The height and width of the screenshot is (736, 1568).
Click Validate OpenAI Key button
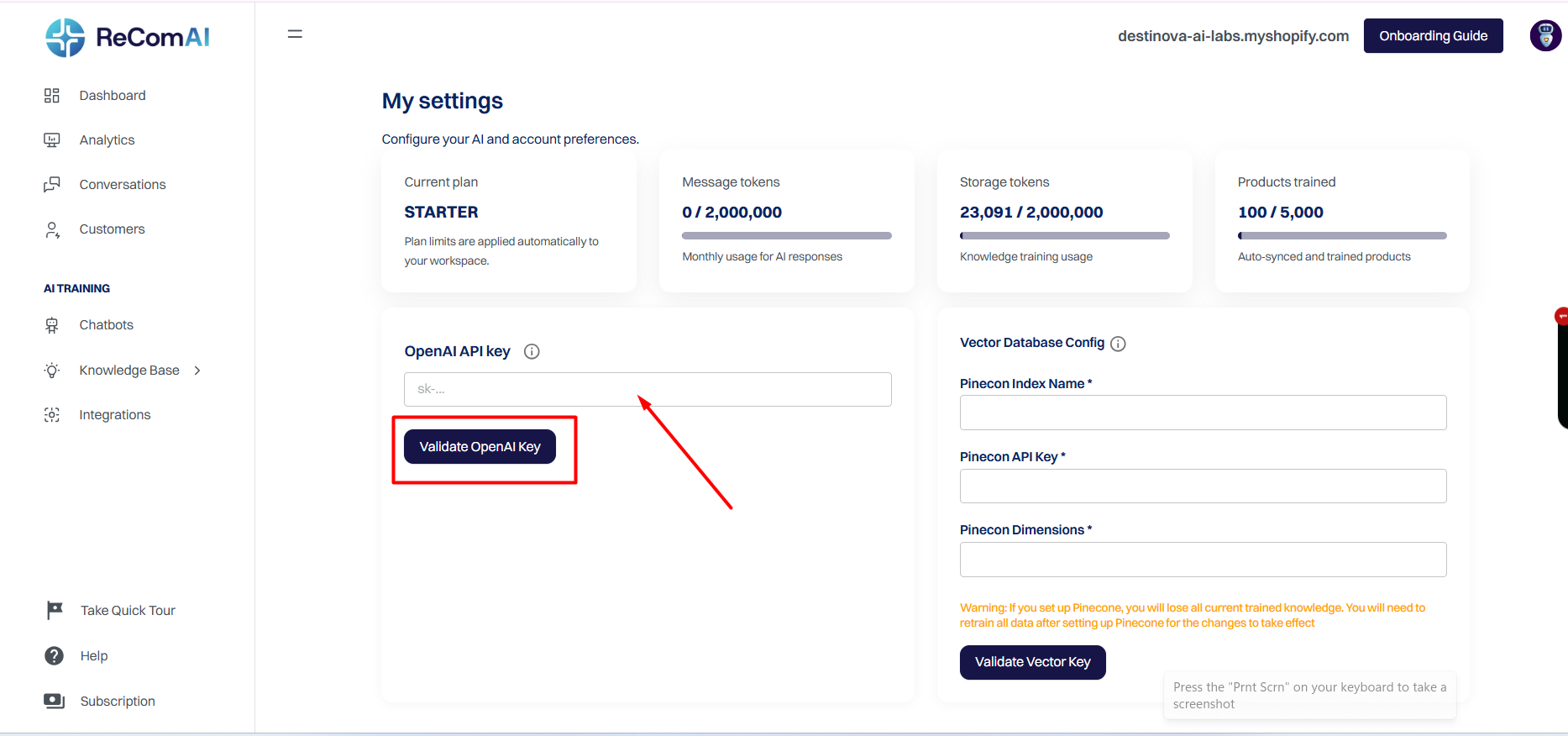point(480,447)
